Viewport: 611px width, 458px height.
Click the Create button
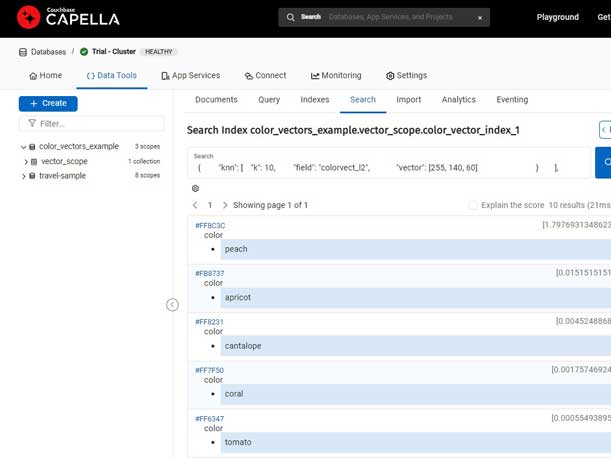pyautogui.click(x=48, y=103)
